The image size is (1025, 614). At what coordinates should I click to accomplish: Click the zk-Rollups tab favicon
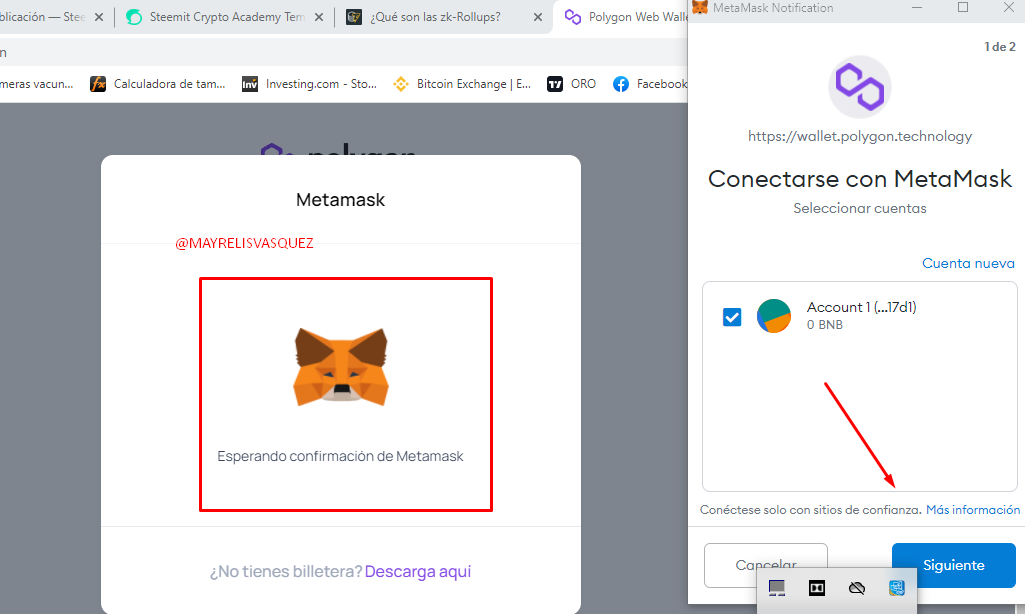coord(354,17)
